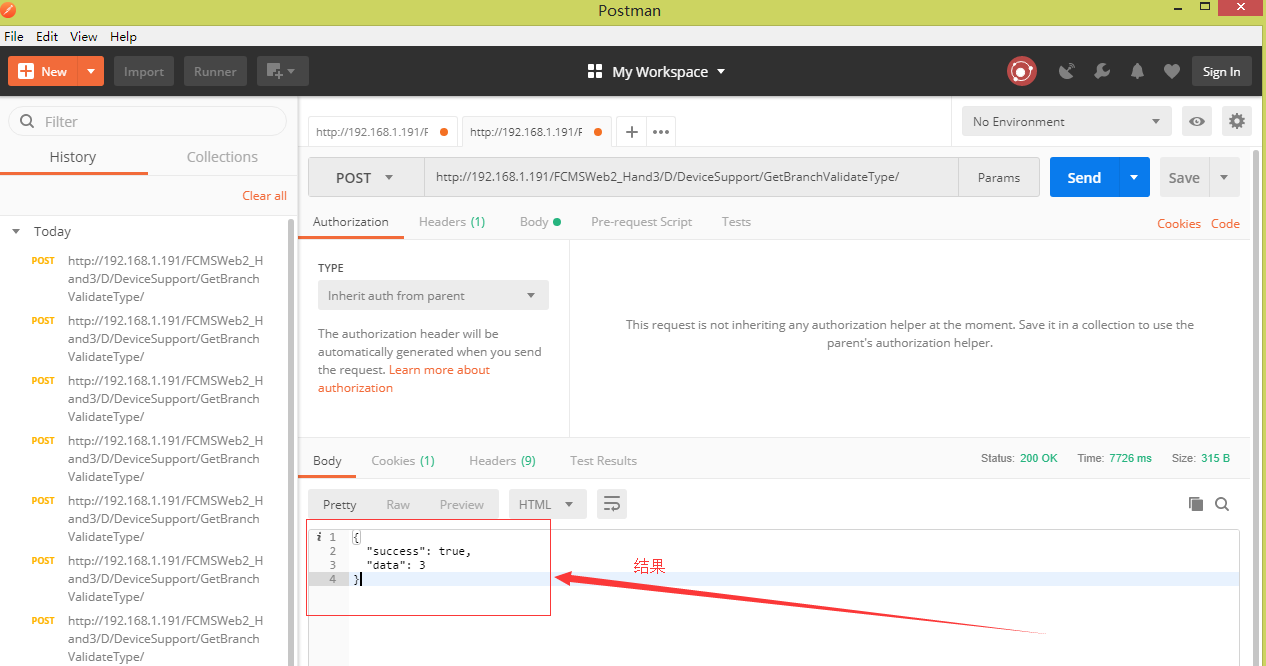1266x666 pixels.
Task: Open the Inherit auth from parent dropdown
Action: click(433, 295)
